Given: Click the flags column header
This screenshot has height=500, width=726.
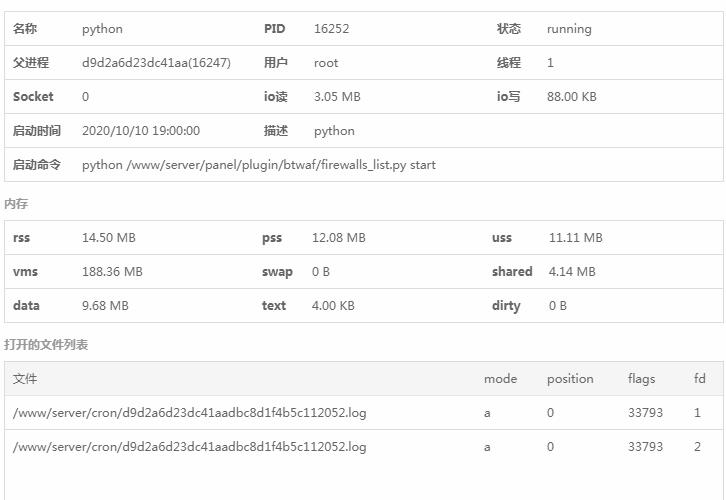Looking at the screenshot, I should click(x=641, y=379).
